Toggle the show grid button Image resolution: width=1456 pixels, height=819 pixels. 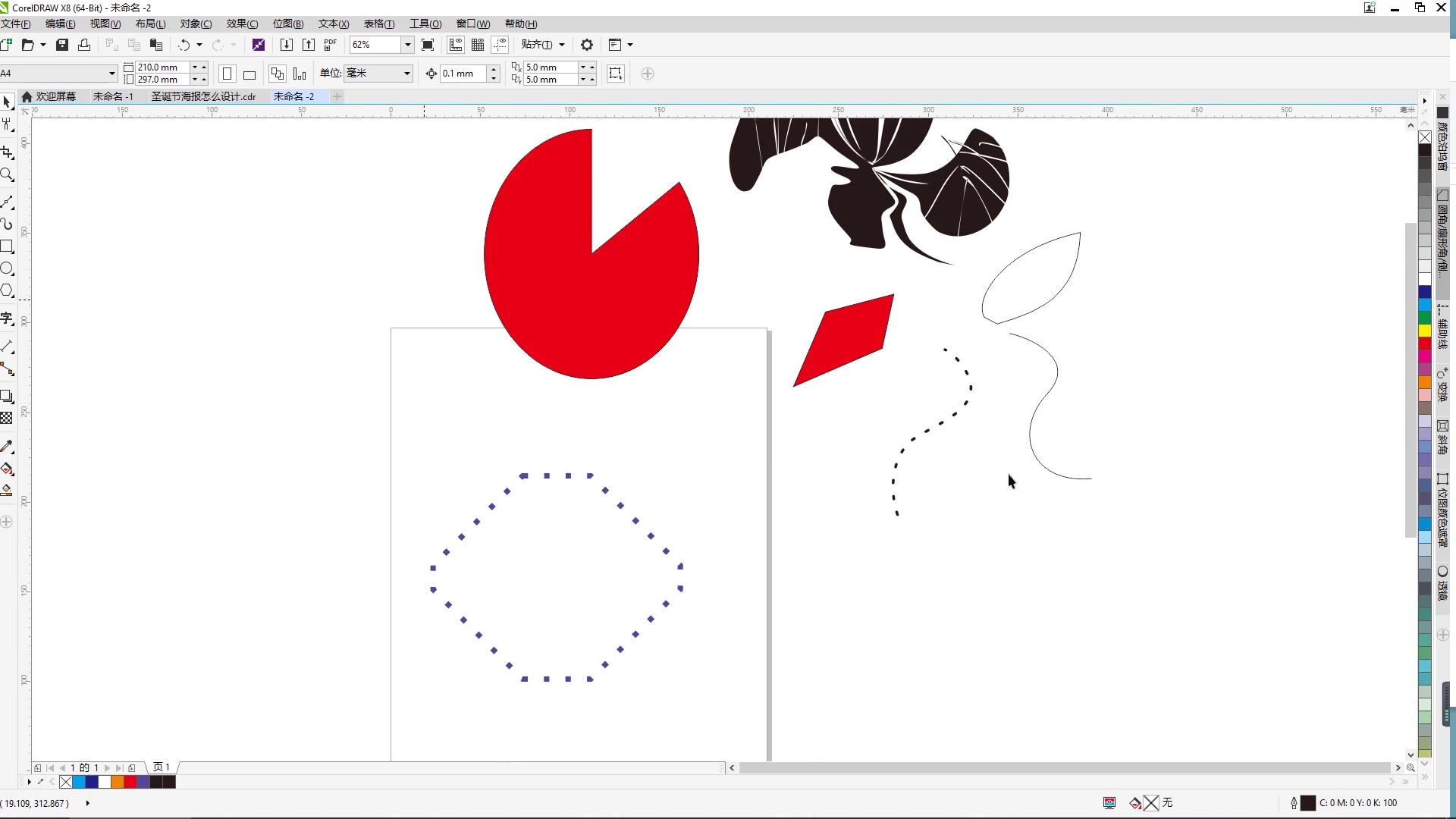(478, 45)
